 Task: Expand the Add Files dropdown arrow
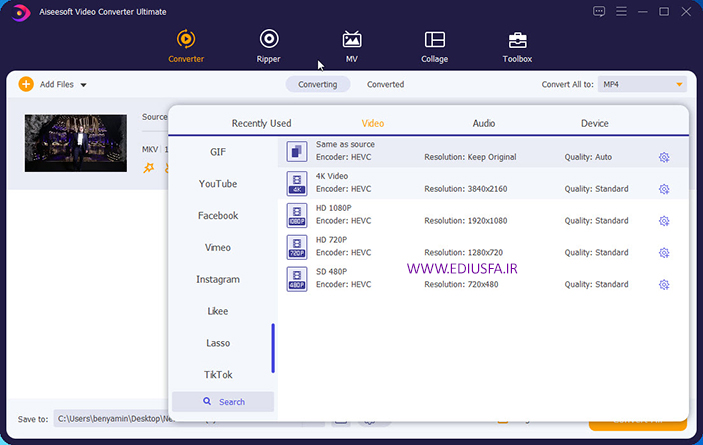pyautogui.click(x=84, y=85)
